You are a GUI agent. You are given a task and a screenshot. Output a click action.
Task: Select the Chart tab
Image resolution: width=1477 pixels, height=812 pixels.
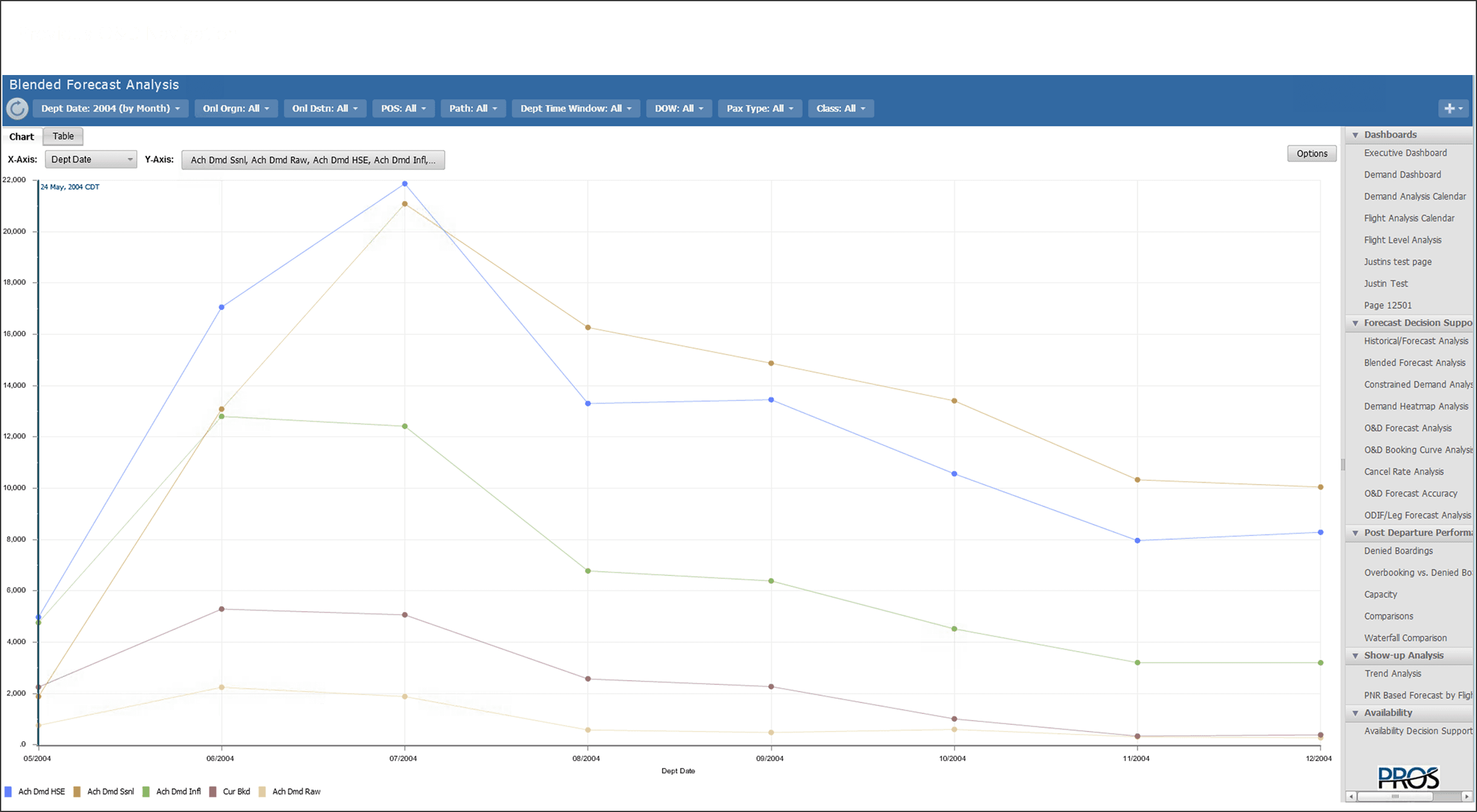[22, 137]
